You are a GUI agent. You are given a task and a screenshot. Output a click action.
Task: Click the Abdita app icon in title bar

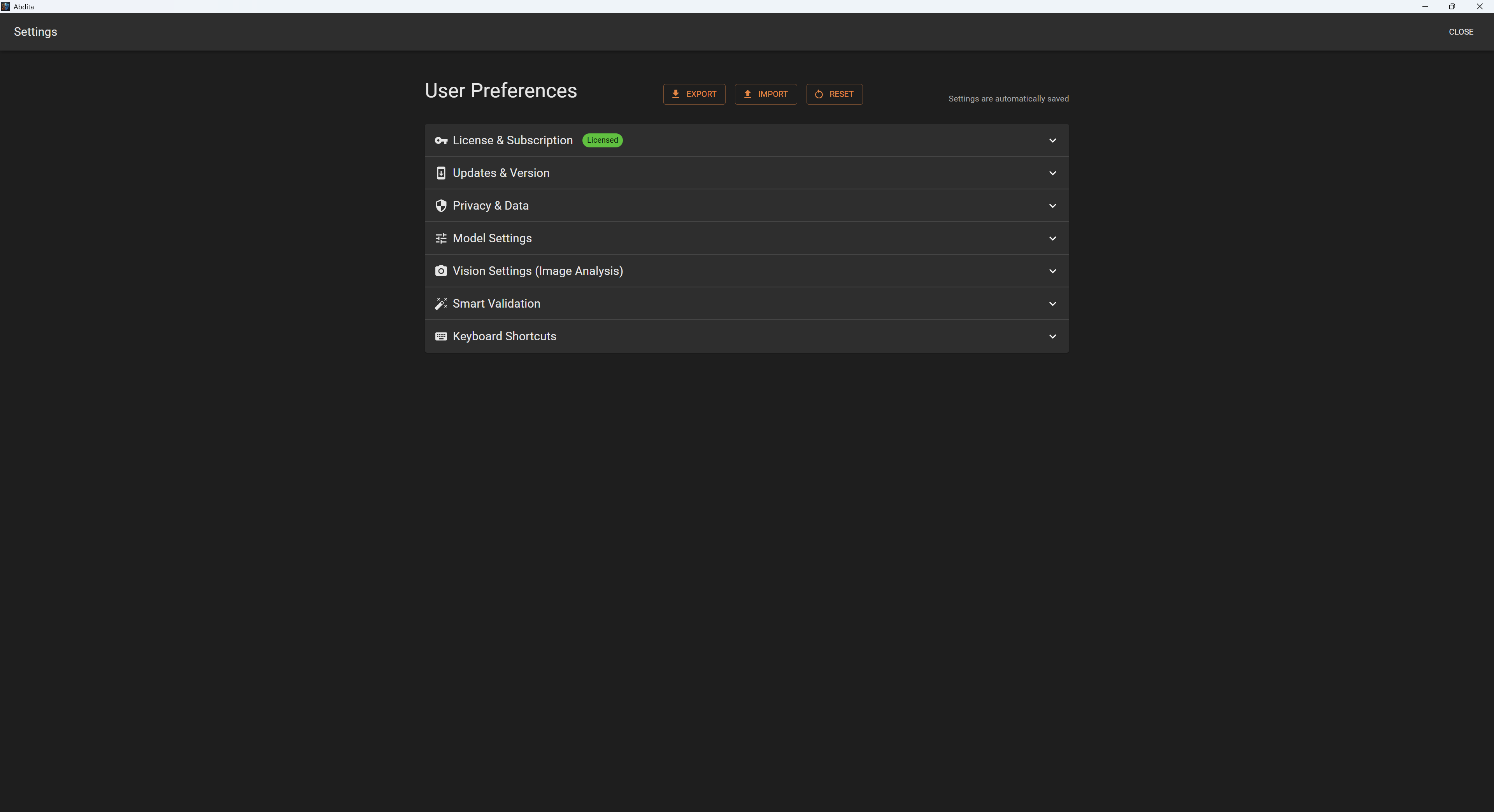click(5, 6)
